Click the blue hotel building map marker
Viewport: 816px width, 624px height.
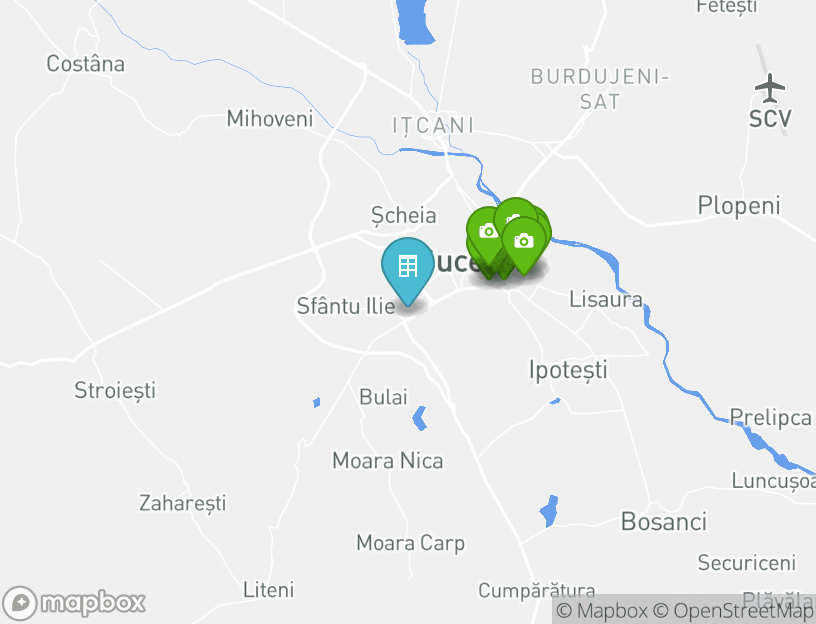pyautogui.click(x=407, y=266)
